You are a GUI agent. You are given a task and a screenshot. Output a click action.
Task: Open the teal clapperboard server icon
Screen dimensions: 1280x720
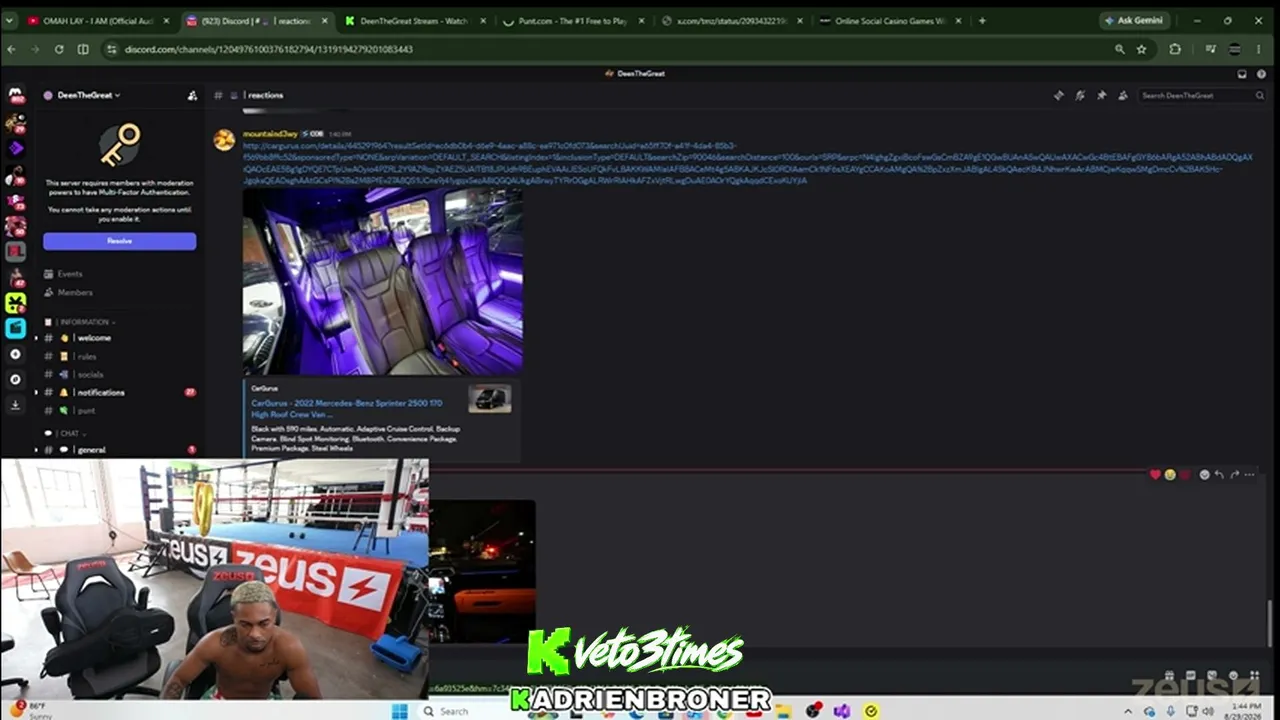point(15,328)
